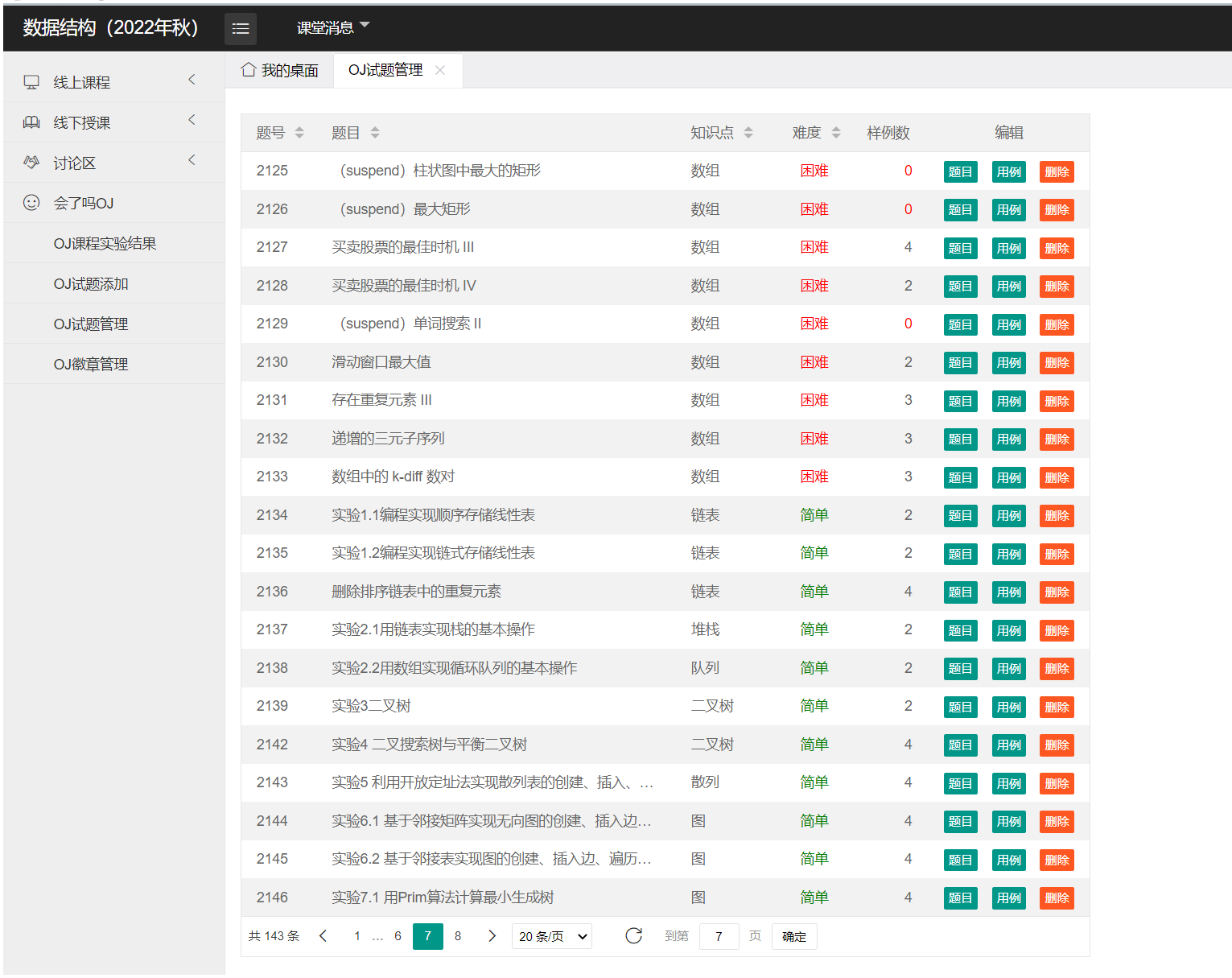
Task: Open OJ徽章管理 in sidebar
Action: [x=91, y=364]
